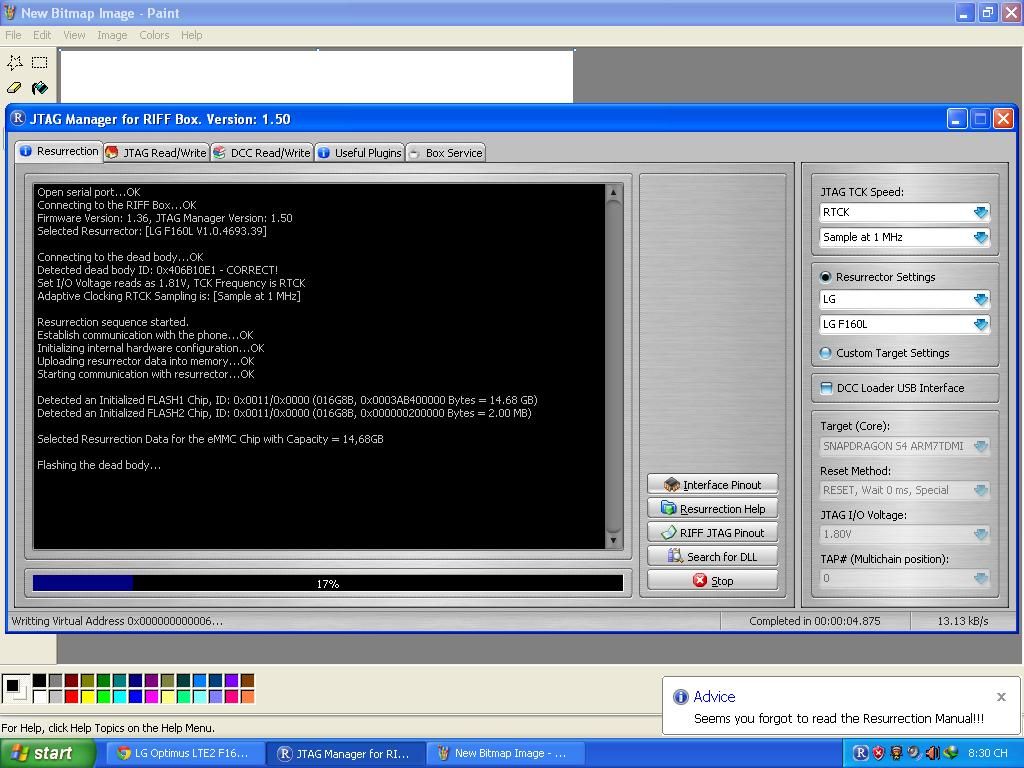
Task: Click the volume speaker tray icon
Action: coord(932,753)
